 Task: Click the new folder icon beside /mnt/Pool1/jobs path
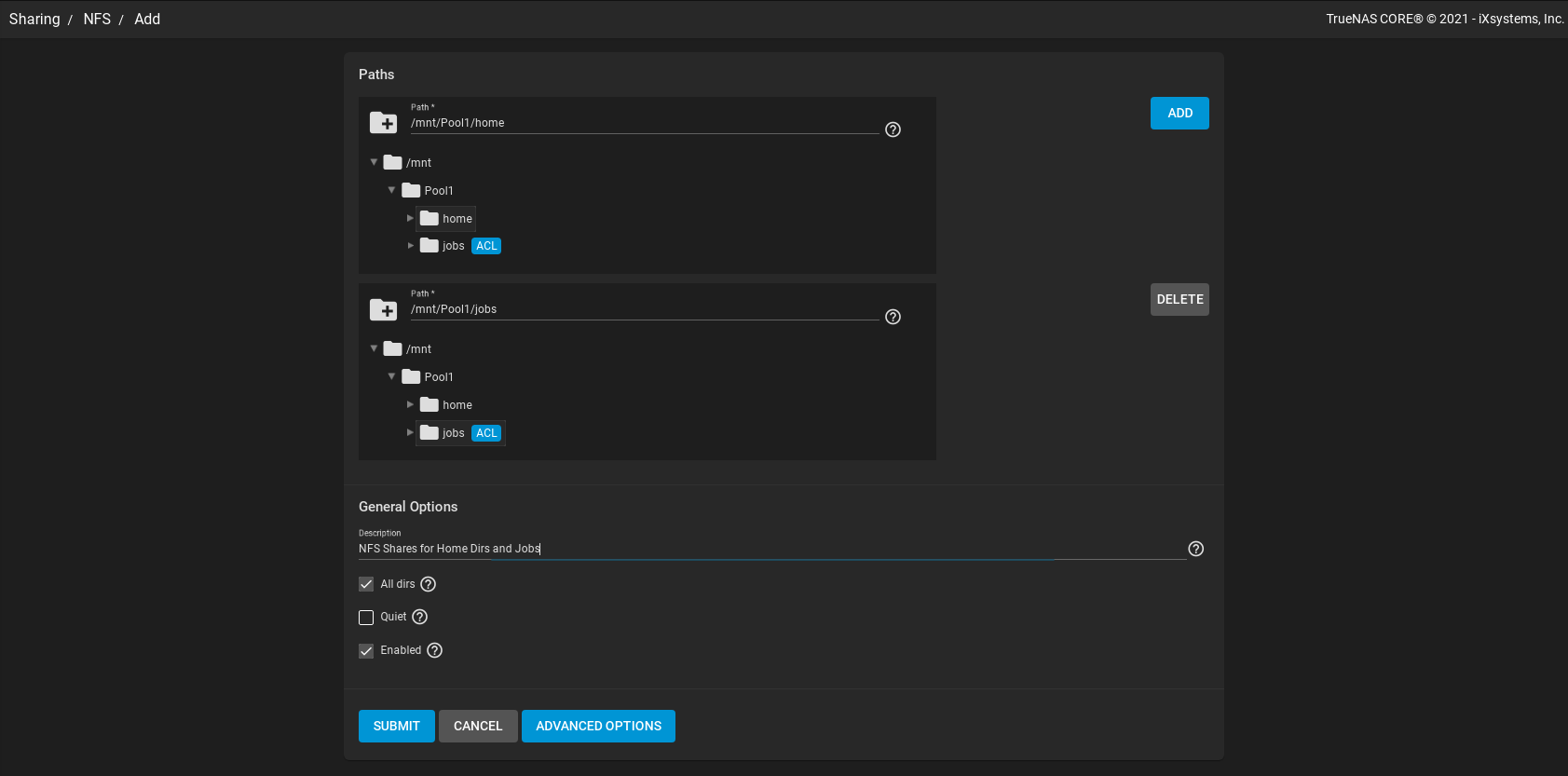pos(383,309)
